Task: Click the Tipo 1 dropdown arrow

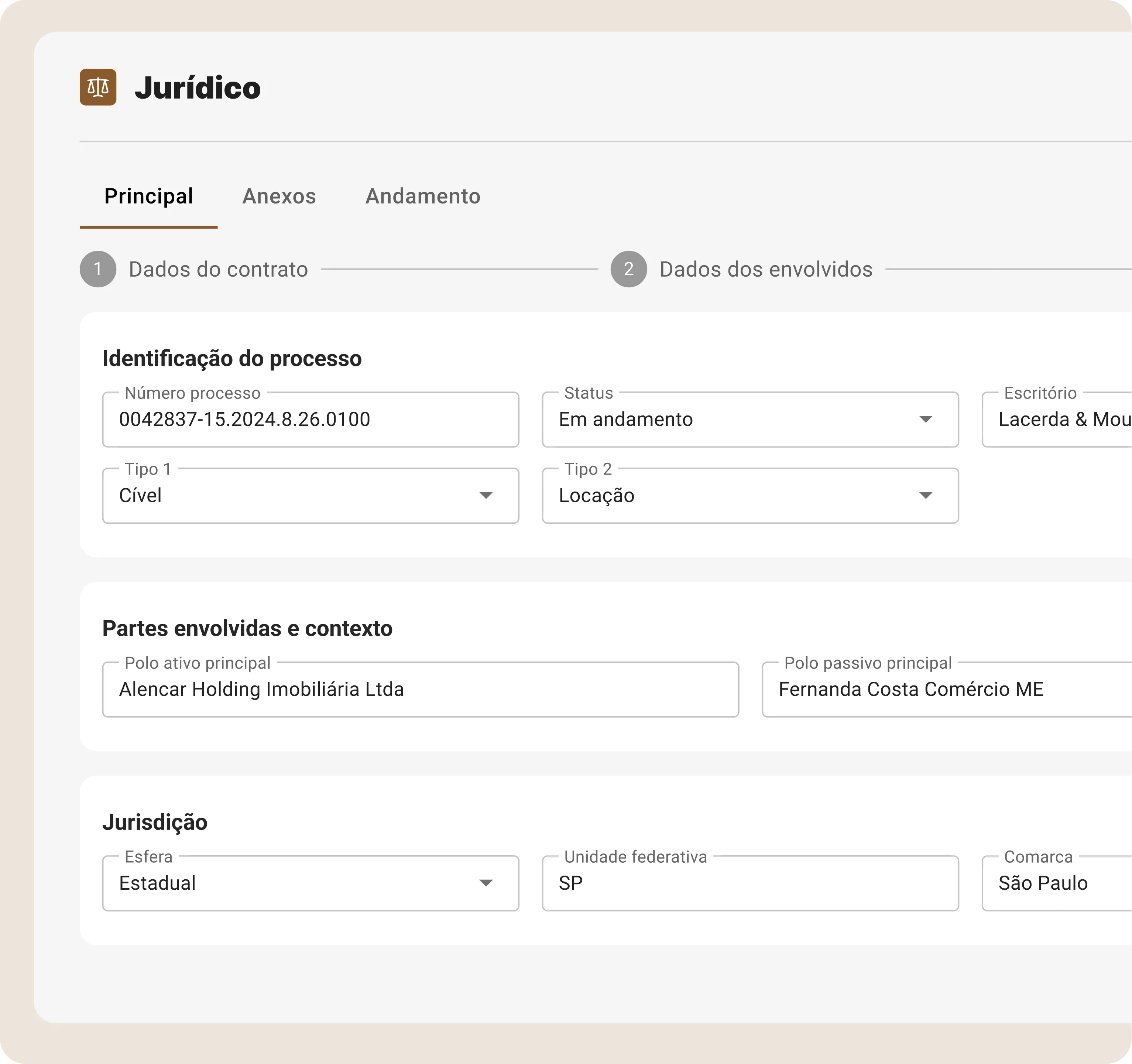Action: coord(486,496)
